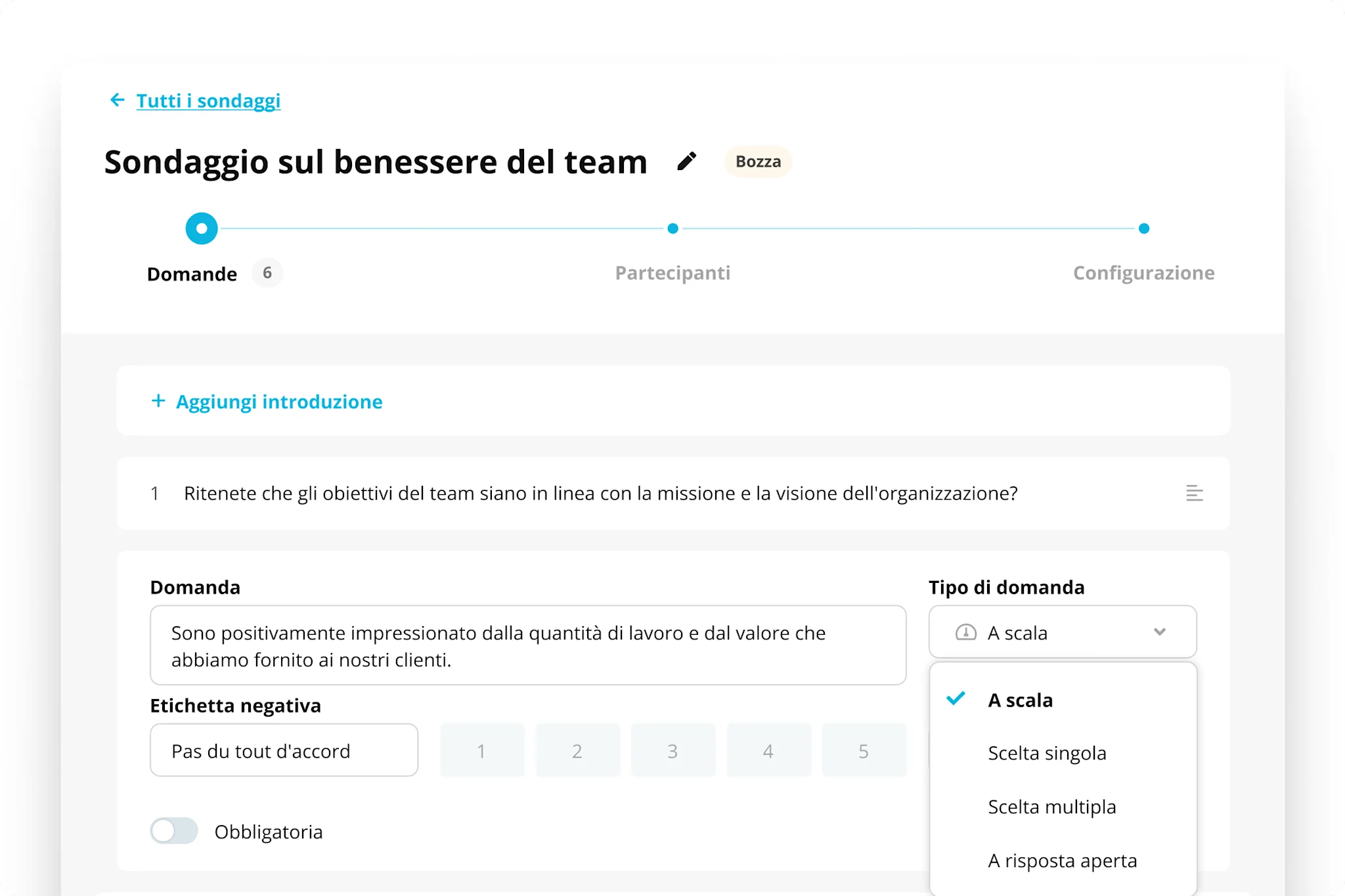Select Scelta singola from dropdown list
The width and height of the screenshot is (1345, 896).
coord(1047,753)
